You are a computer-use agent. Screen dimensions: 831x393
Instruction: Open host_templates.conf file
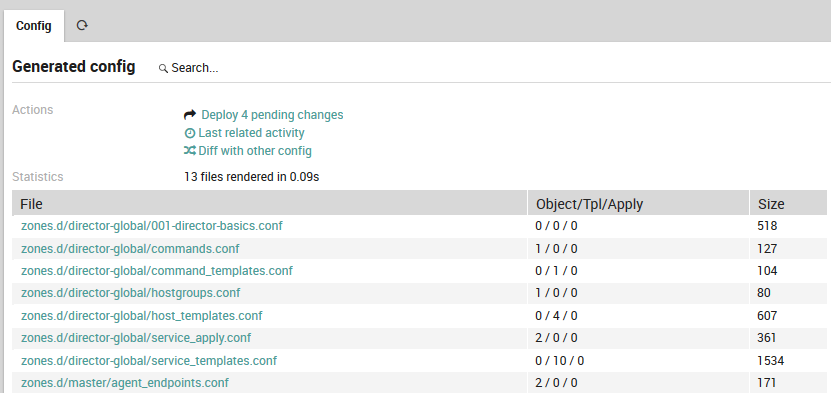pos(142,316)
